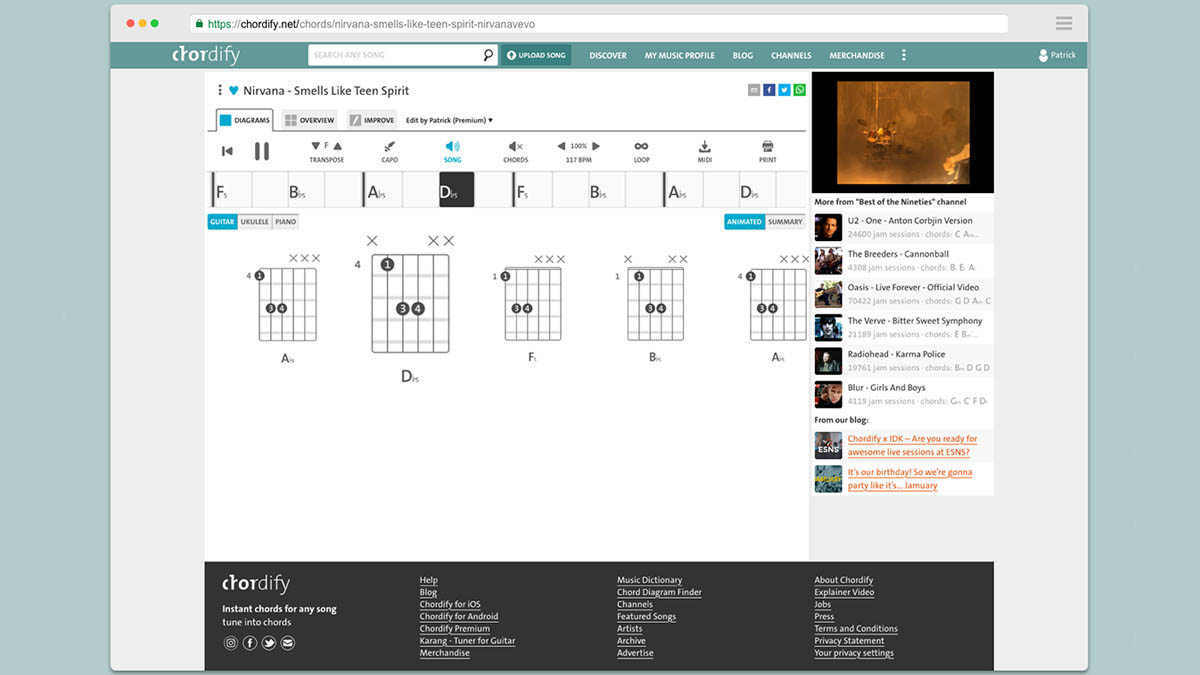Toggle the favorite heart for this song
Viewport: 1200px width, 675px height.
pos(234,90)
